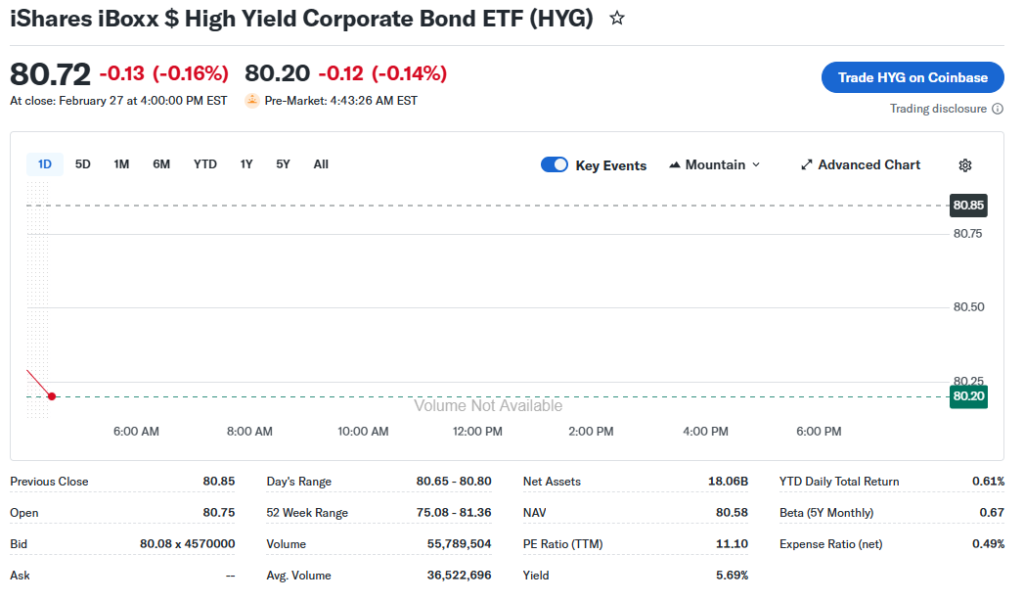Show the 1M chart range

[121, 164]
